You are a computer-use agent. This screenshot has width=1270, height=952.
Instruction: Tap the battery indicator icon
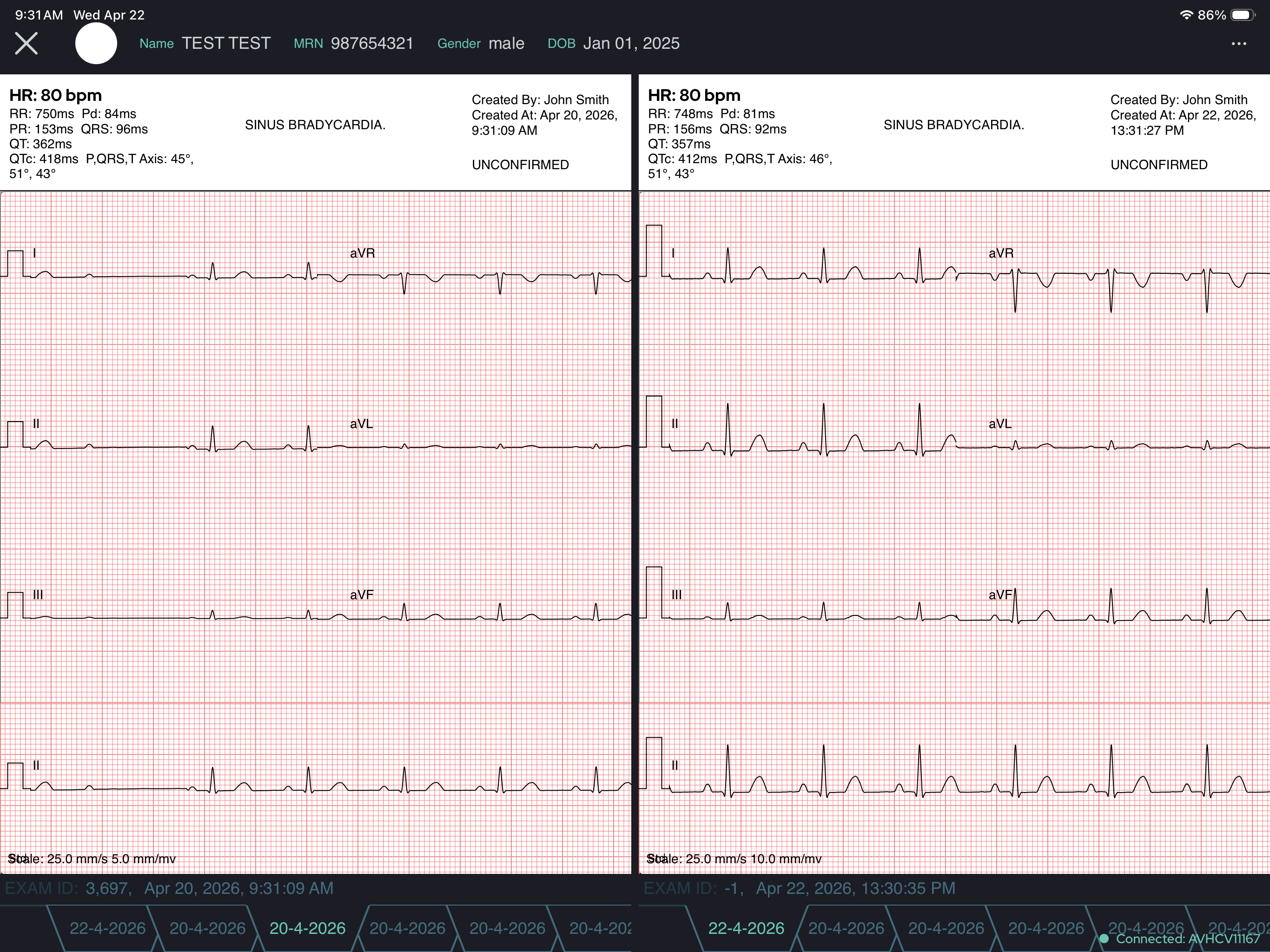click(1243, 15)
